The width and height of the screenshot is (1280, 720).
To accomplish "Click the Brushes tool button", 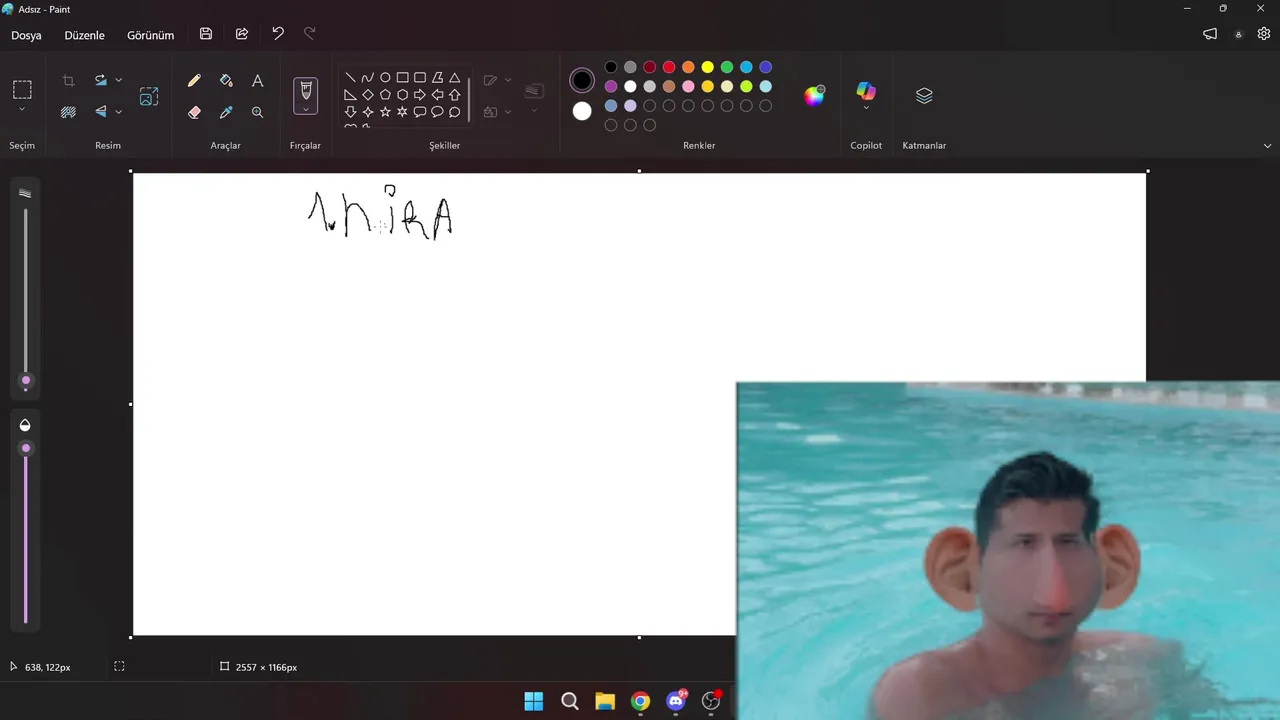I will [x=305, y=90].
